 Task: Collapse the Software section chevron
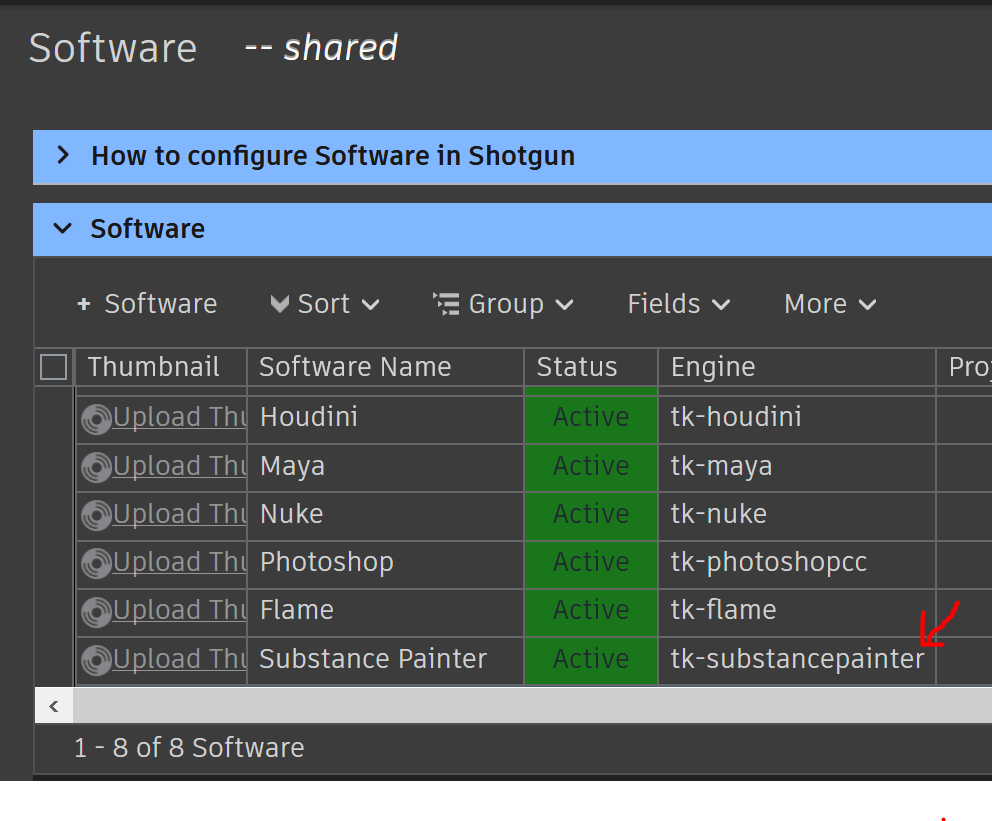[x=63, y=228]
